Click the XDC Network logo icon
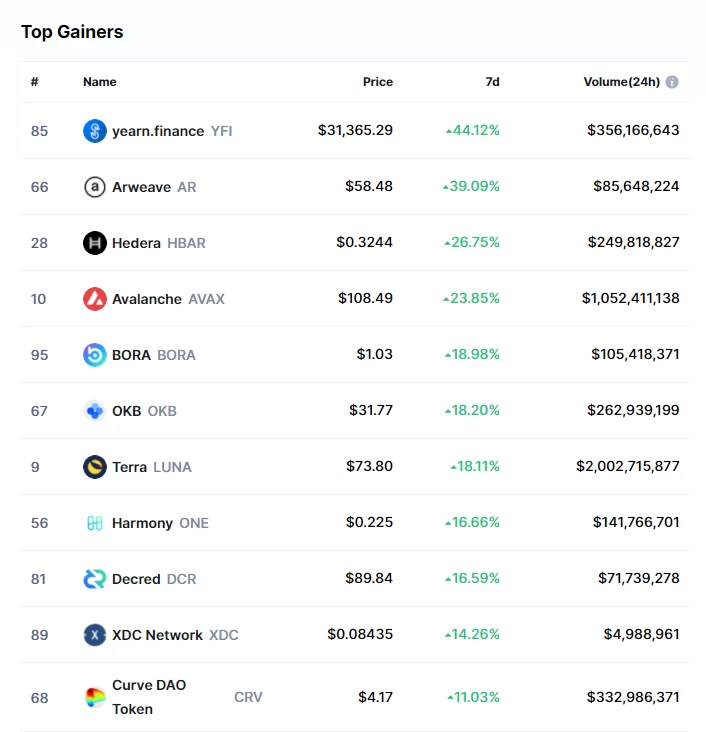Image resolution: width=706 pixels, height=732 pixels. [95, 635]
